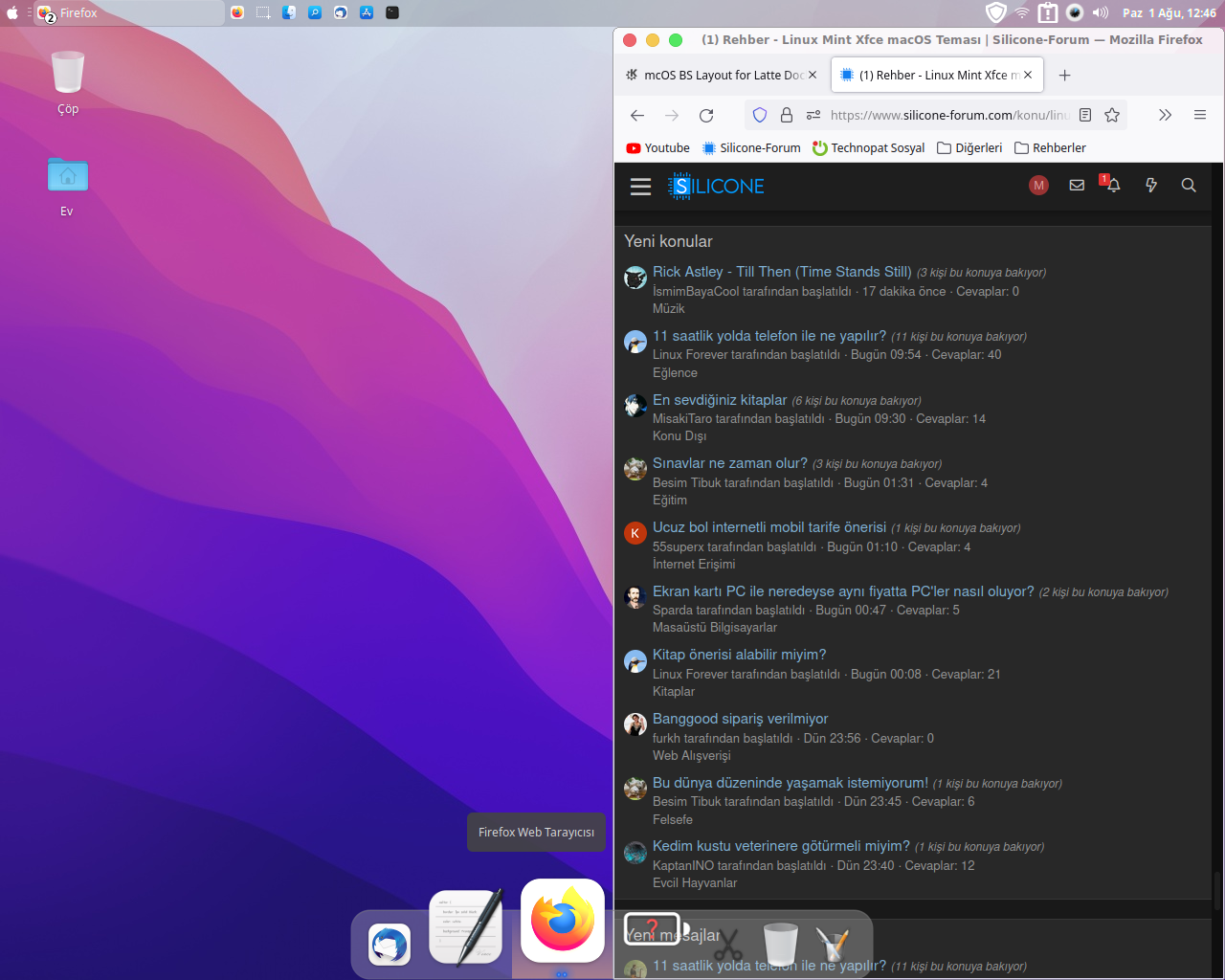1225x980 pixels.
Task: Open the screenshot selection tool in top panel
Action: click(x=263, y=12)
